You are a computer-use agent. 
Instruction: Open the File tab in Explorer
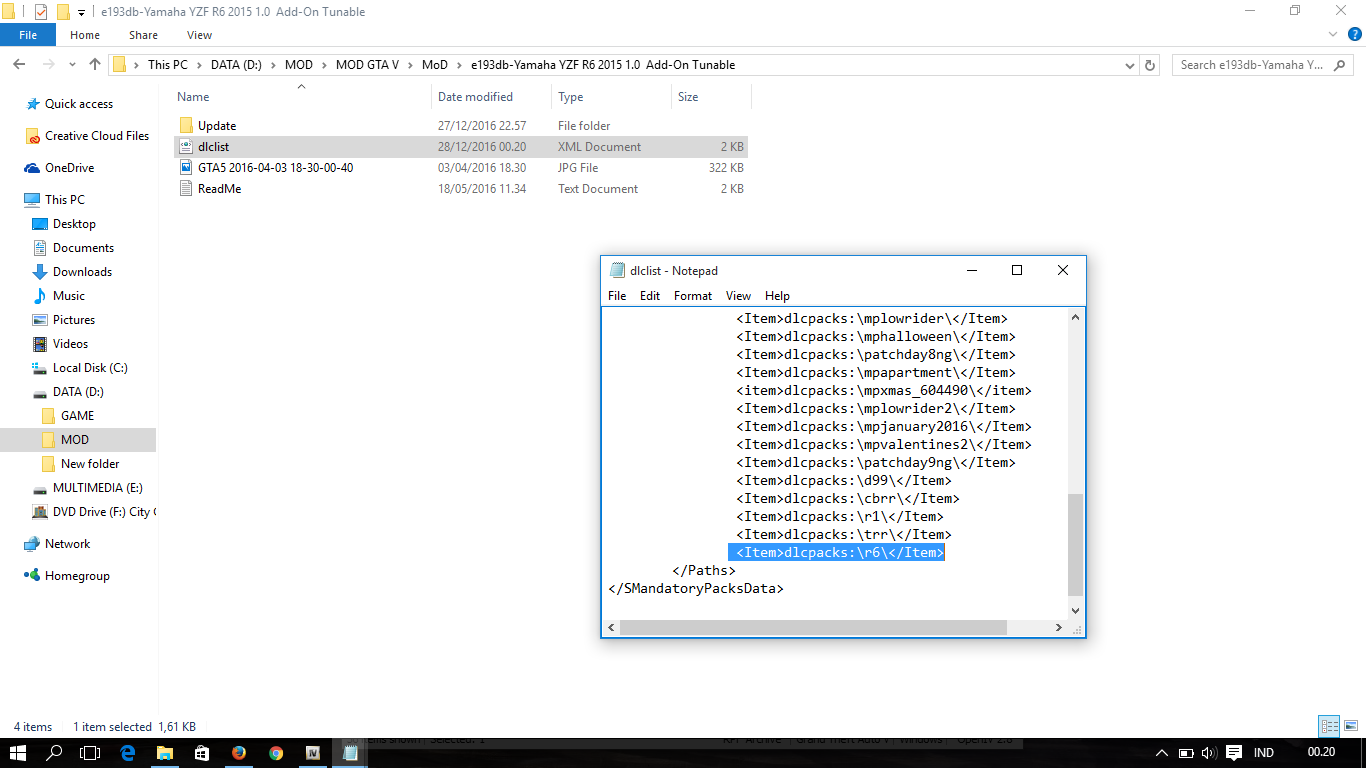click(28, 35)
